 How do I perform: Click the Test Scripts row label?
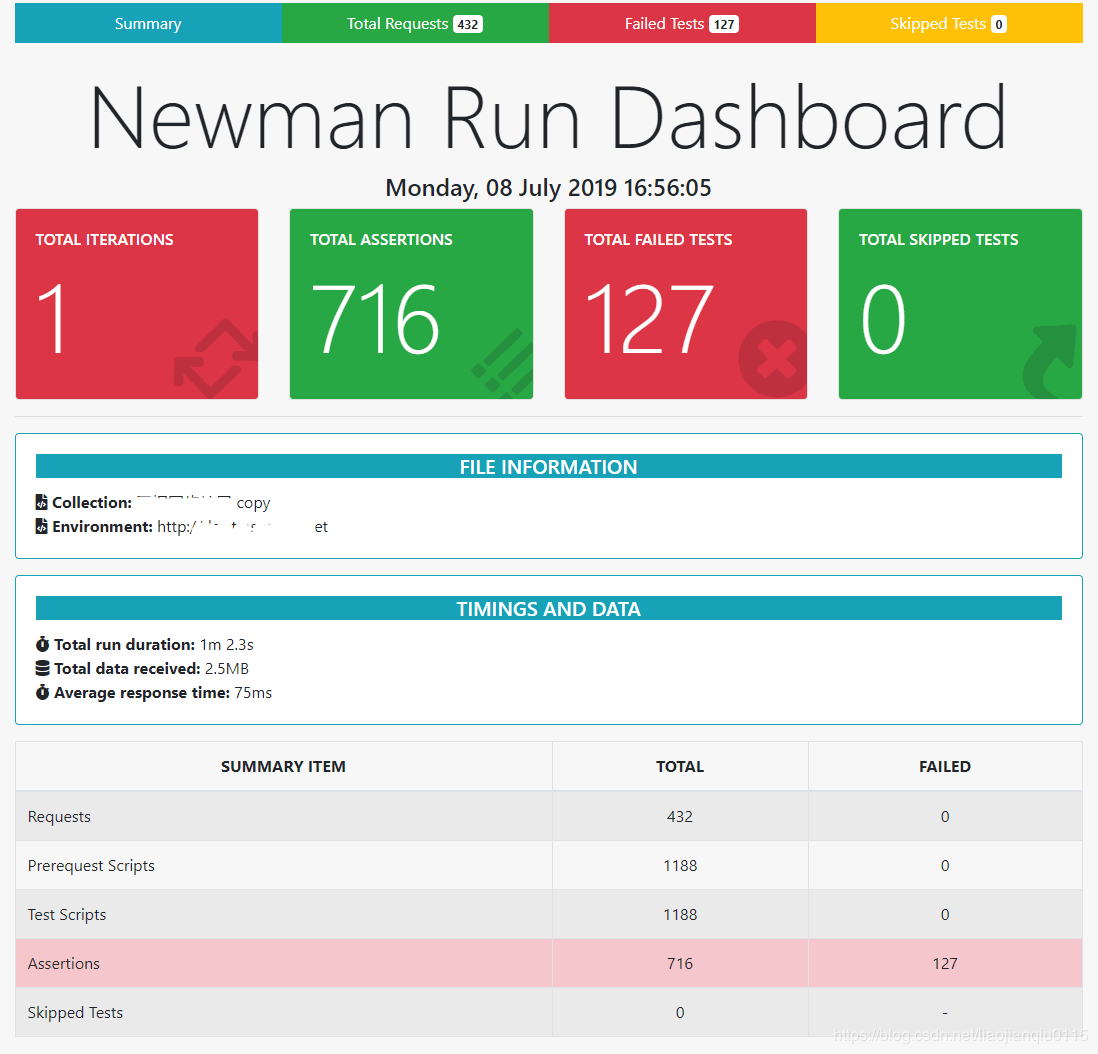[x=67, y=915]
